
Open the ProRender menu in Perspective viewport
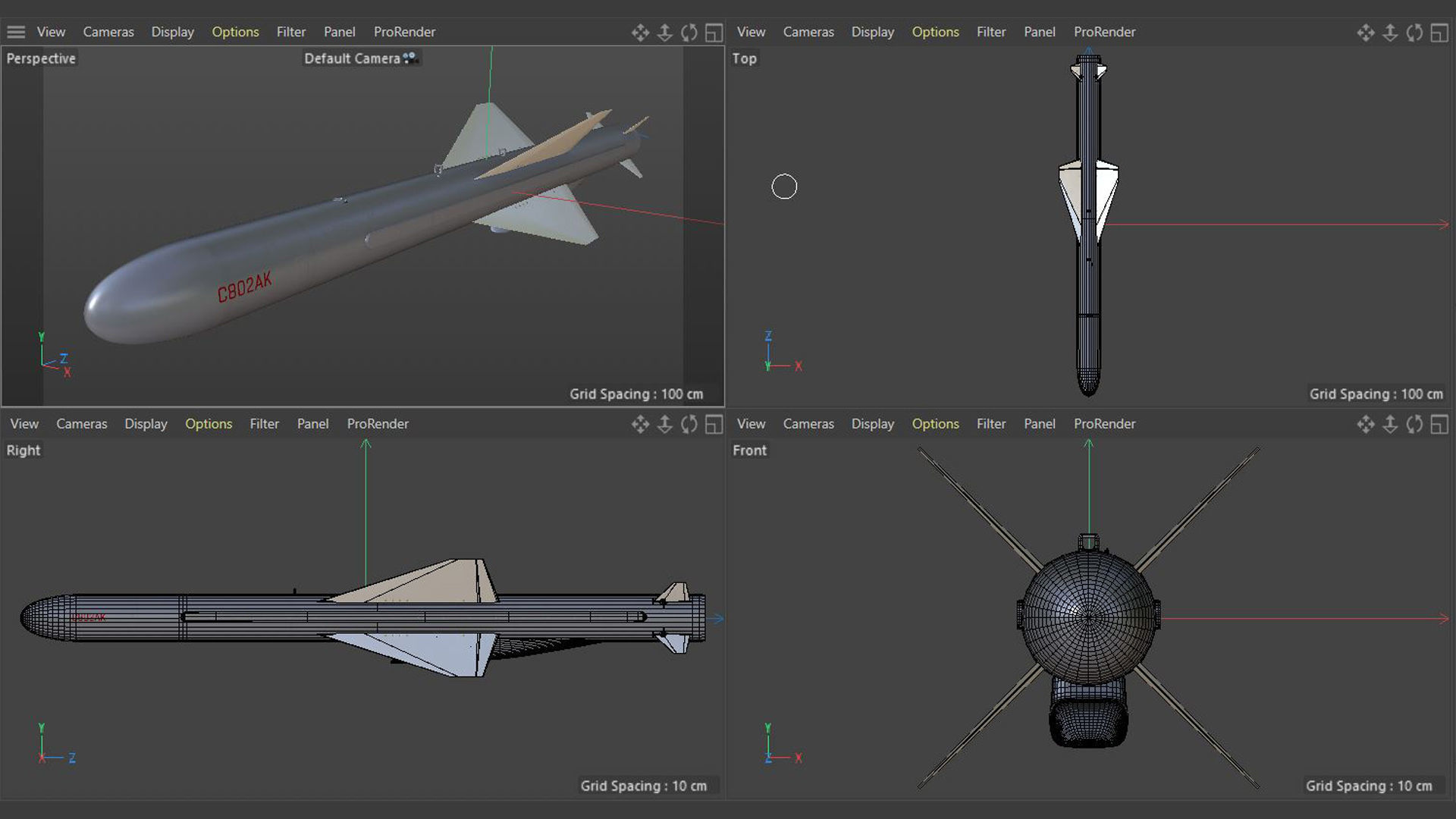click(x=404, y=32)
